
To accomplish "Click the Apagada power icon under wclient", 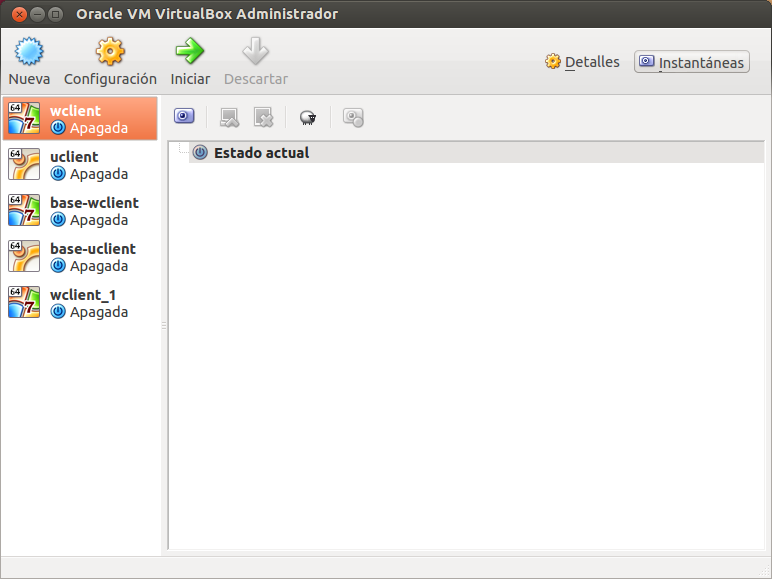I will tap(58, 128).
